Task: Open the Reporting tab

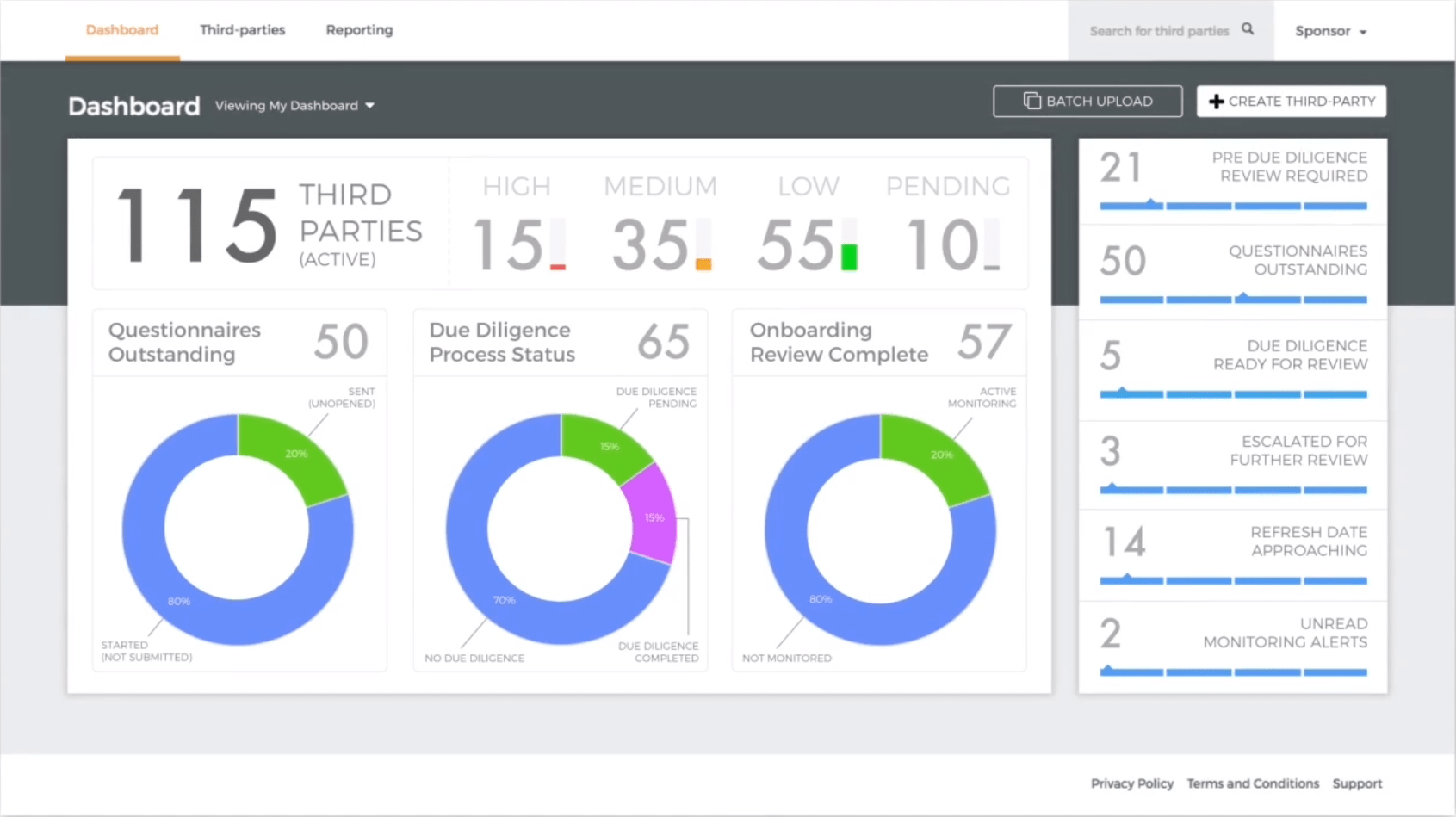Action: click(x=358, y=29)
